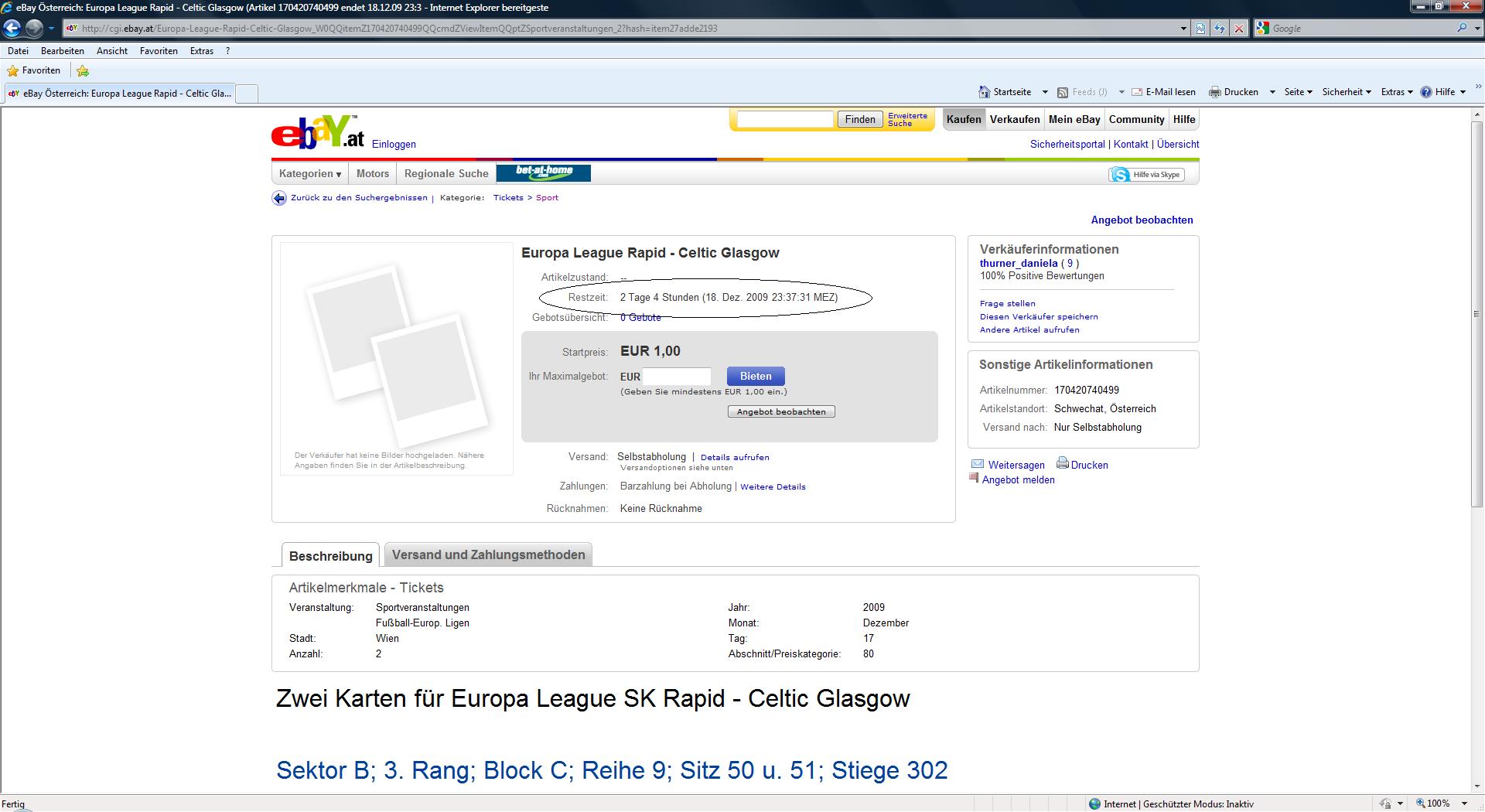Expand the Startseite dropdown arrow
Screen dimensions: 1485x812
coord(1045,92)
